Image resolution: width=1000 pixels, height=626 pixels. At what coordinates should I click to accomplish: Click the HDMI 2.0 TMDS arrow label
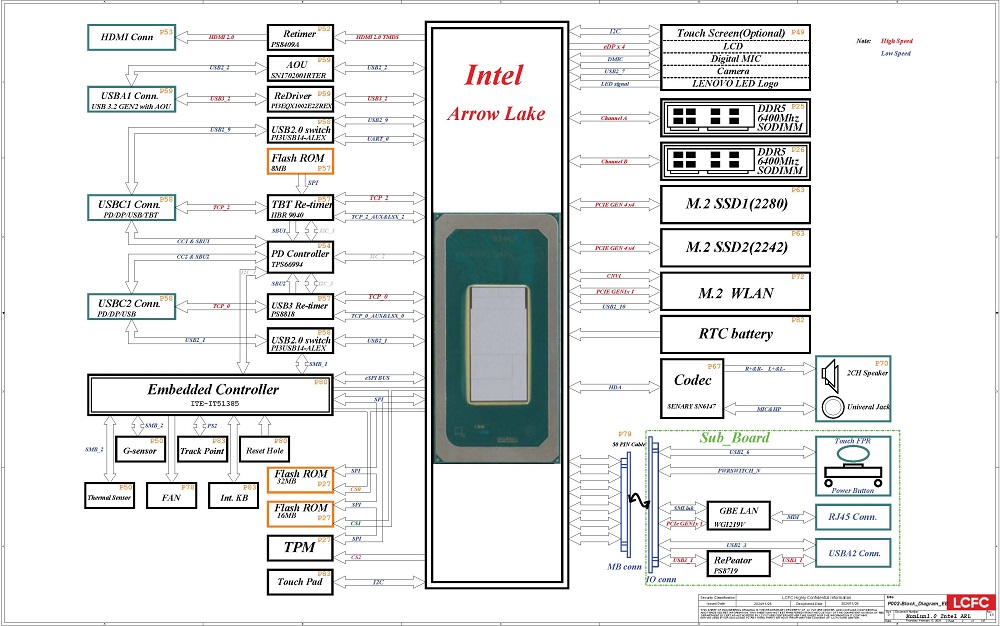click(x=378, y=38)
